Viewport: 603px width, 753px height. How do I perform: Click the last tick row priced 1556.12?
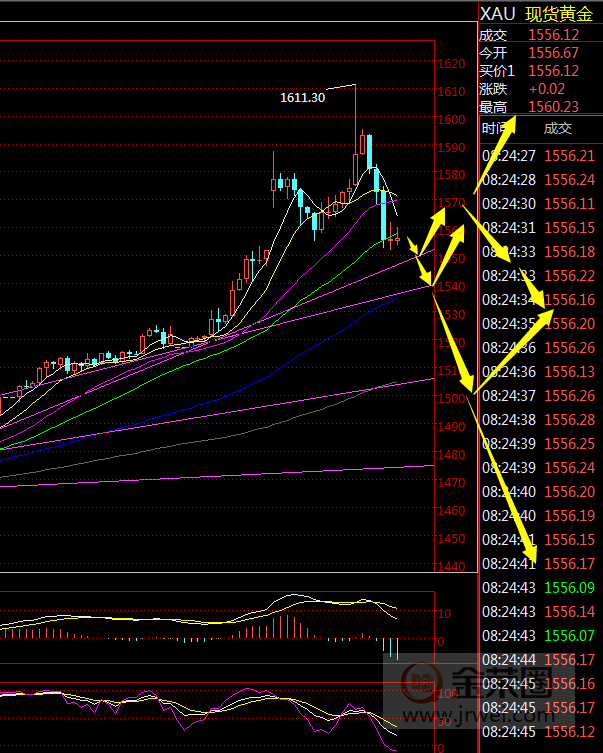(x=540, y=732)
